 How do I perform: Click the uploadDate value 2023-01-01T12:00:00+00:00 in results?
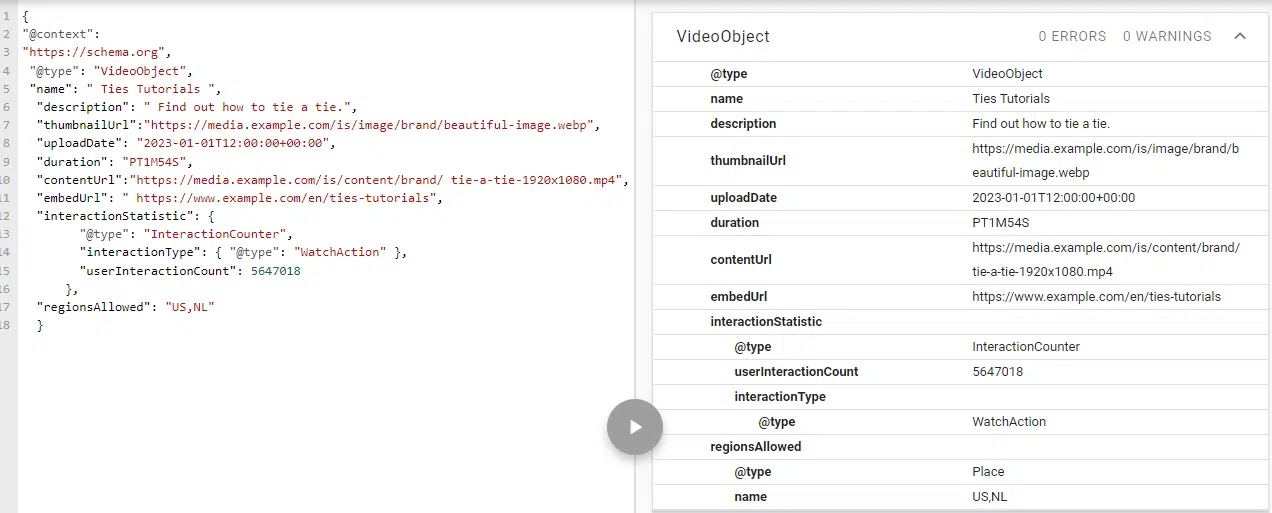pos(1053,198)
